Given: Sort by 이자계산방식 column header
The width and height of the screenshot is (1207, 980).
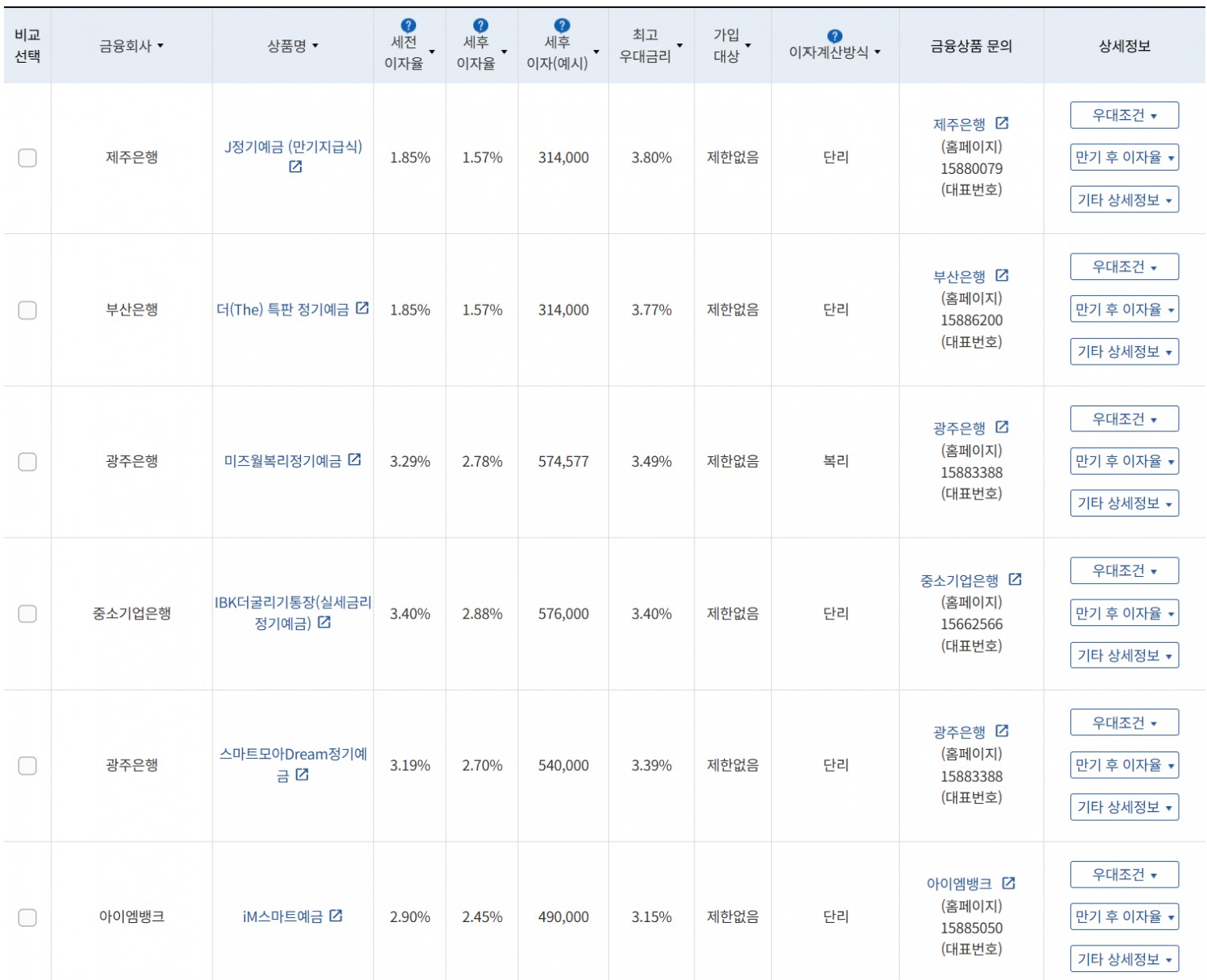Looking at the screenshot, I should click(834, 52).
